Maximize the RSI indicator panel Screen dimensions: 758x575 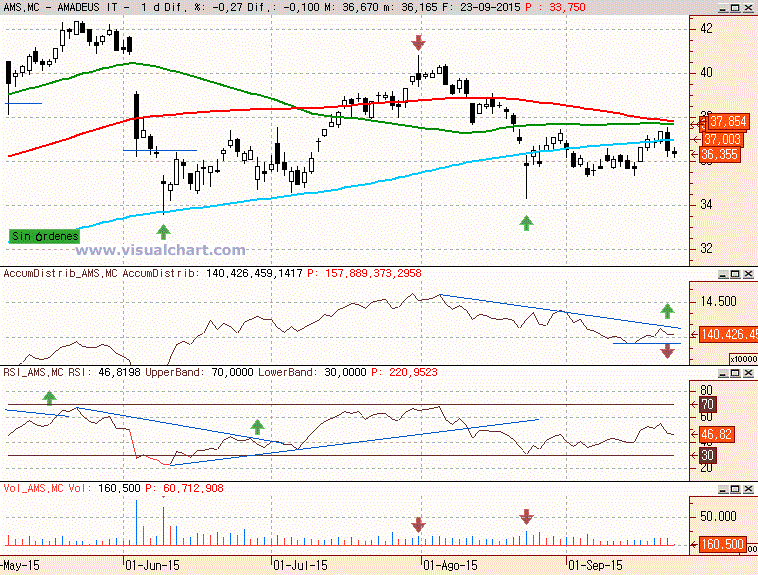coord(735,373)
